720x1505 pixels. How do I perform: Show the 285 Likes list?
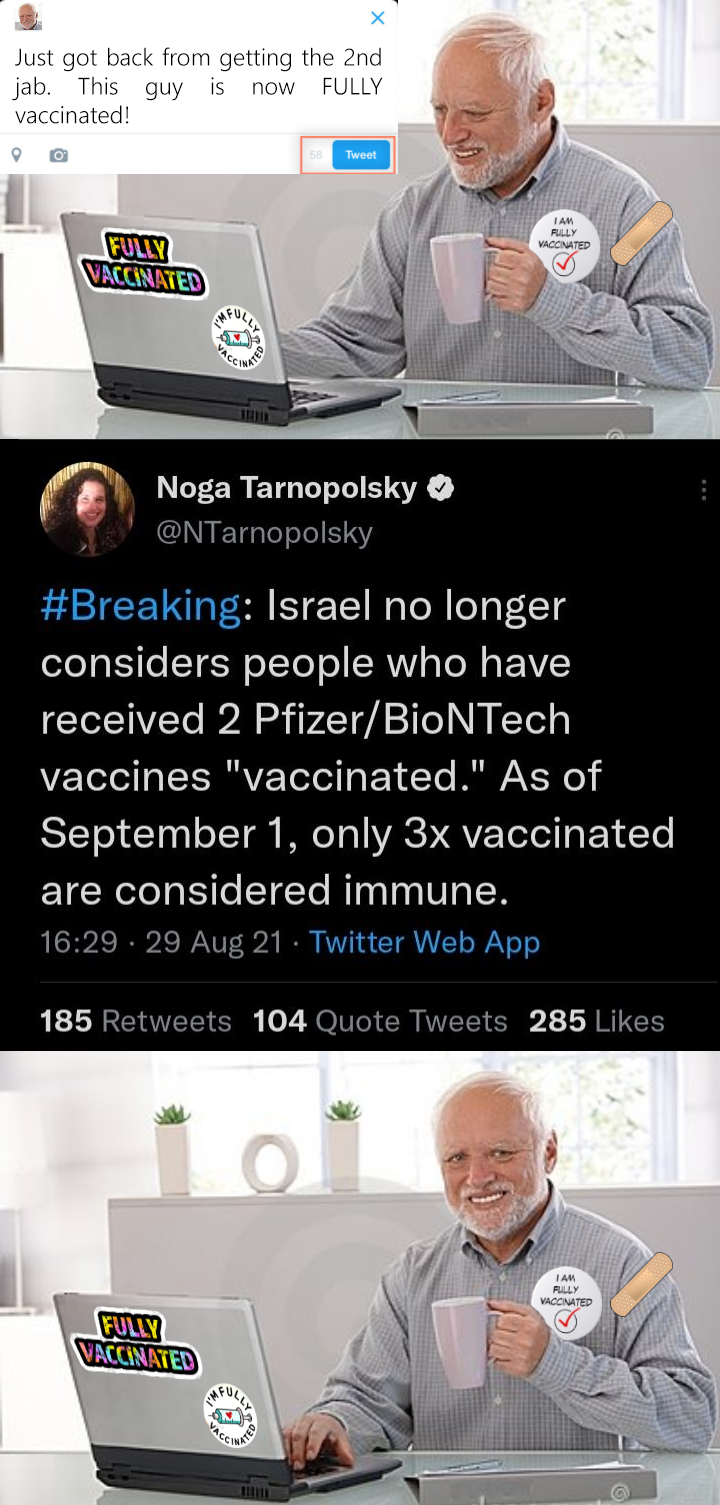[x=596, y=1021]
